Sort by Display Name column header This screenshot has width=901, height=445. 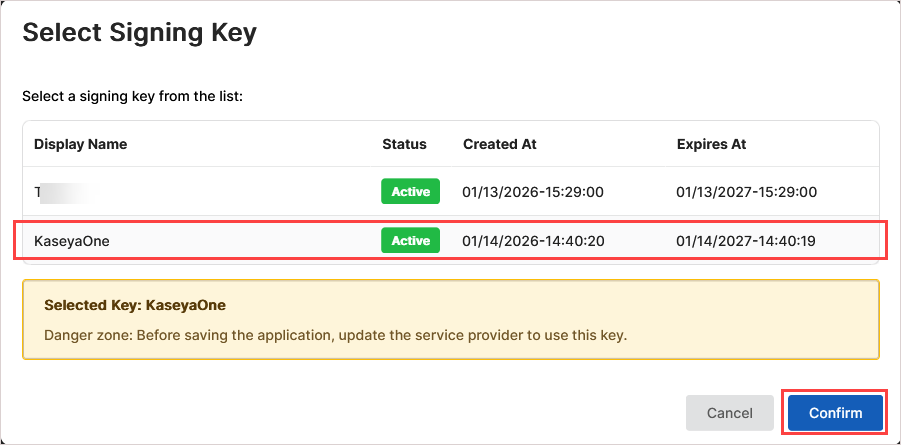click(80, 144)
